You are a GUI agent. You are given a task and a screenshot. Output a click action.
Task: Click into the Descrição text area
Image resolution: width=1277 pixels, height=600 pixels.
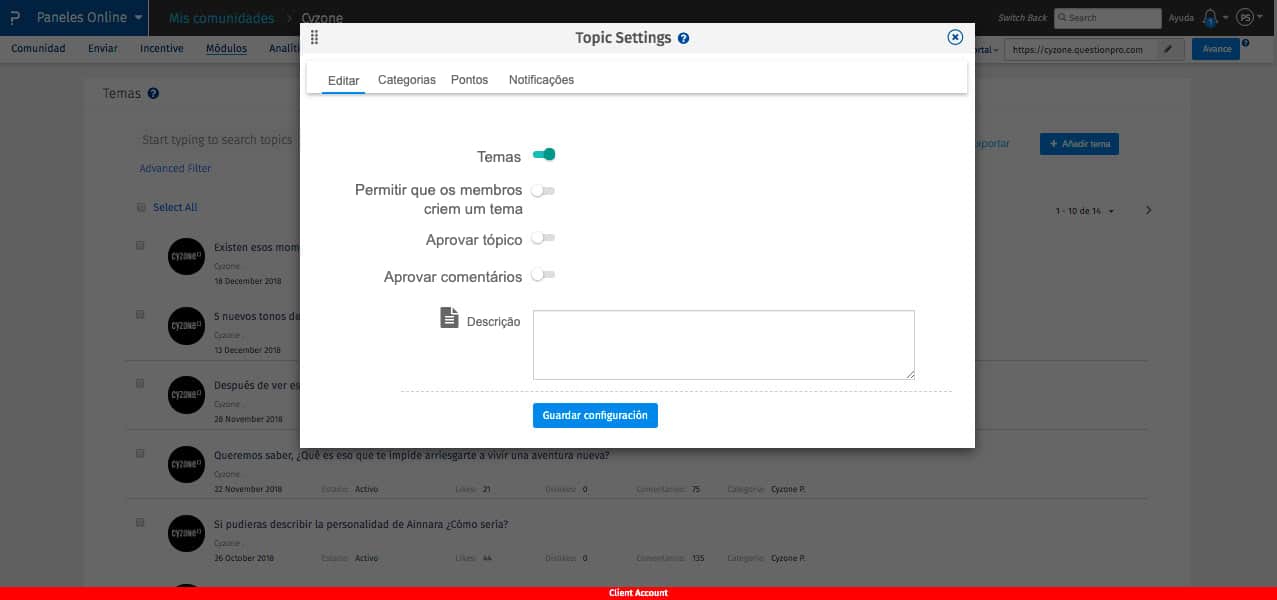[724, 345]
